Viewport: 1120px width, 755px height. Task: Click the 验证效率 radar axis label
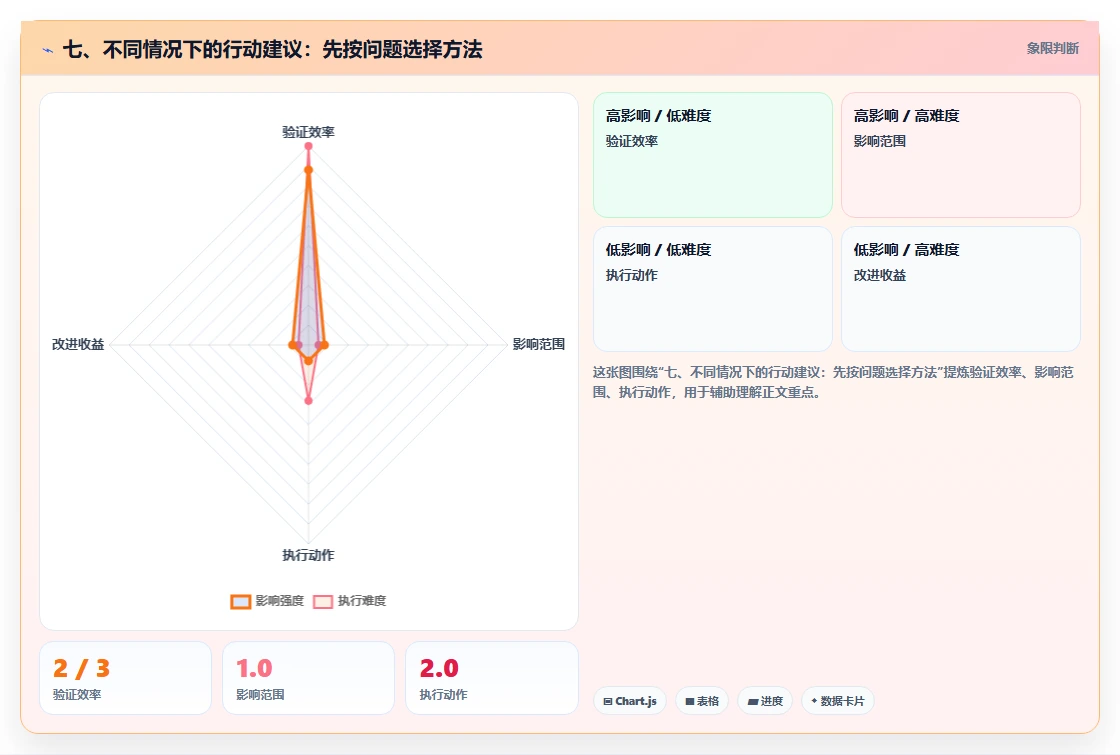(x=309, y=132)
